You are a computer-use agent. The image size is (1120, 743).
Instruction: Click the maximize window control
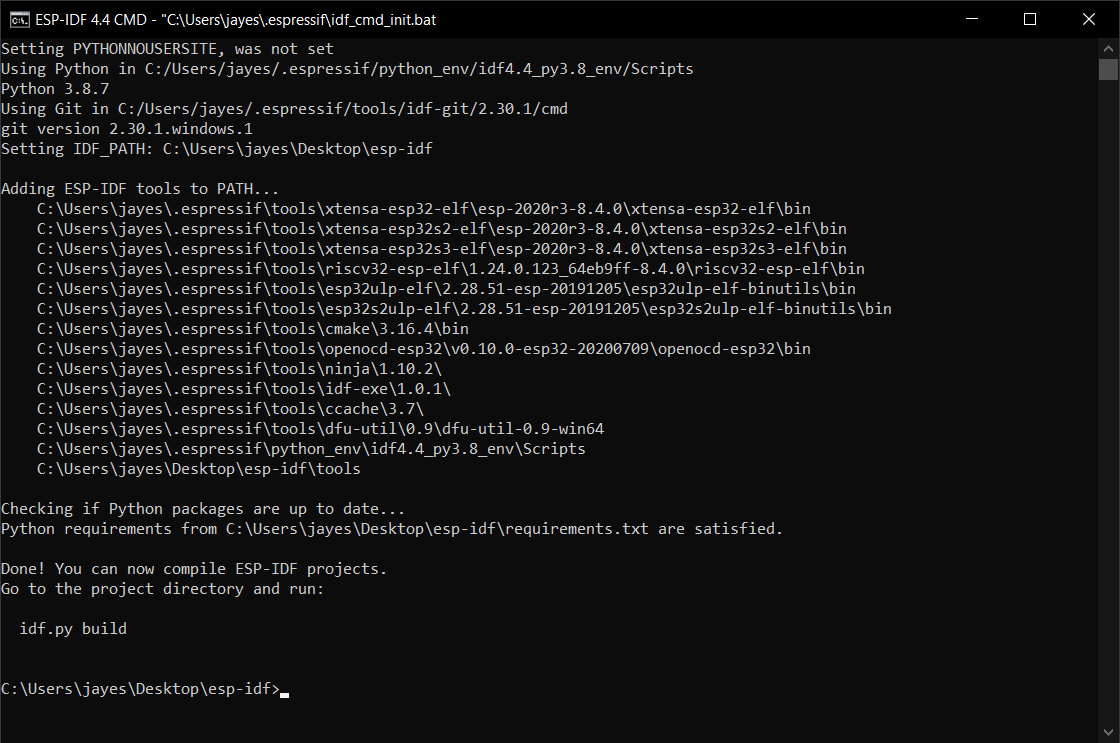click(1029, 19)
